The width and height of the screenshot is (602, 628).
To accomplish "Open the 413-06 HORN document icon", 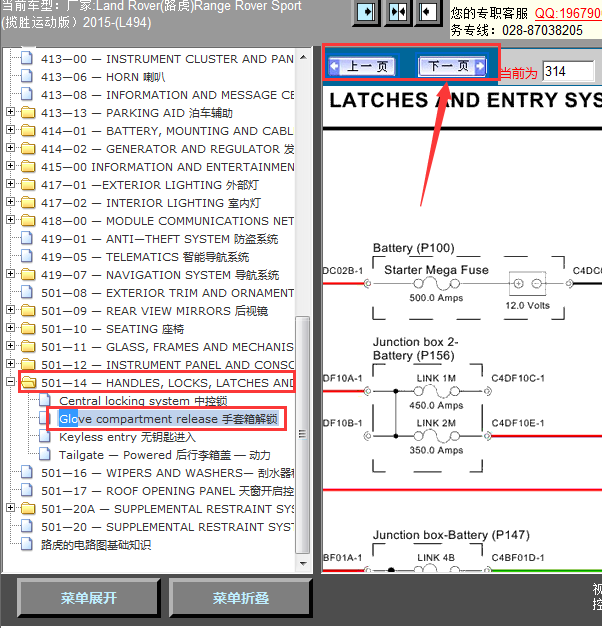I will pos(27,76).
